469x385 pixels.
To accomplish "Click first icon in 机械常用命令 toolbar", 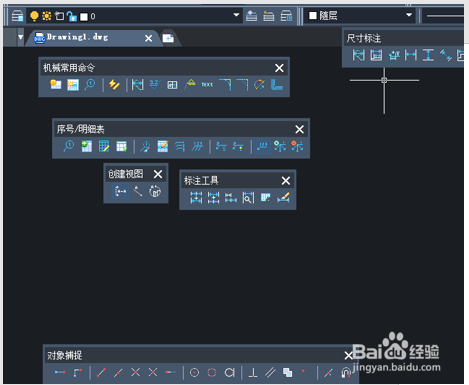I will (x=56, y=85).
